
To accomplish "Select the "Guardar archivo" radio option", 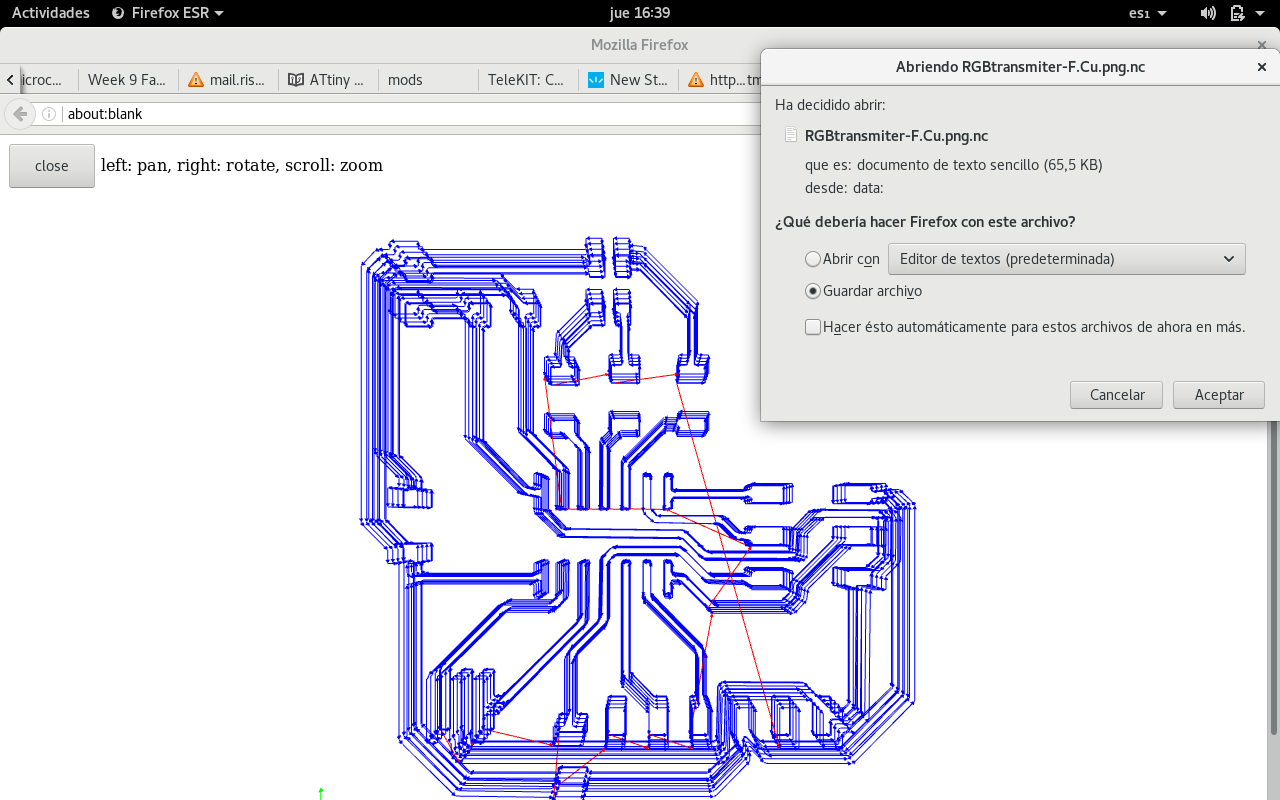I will (x=813, y=291).
